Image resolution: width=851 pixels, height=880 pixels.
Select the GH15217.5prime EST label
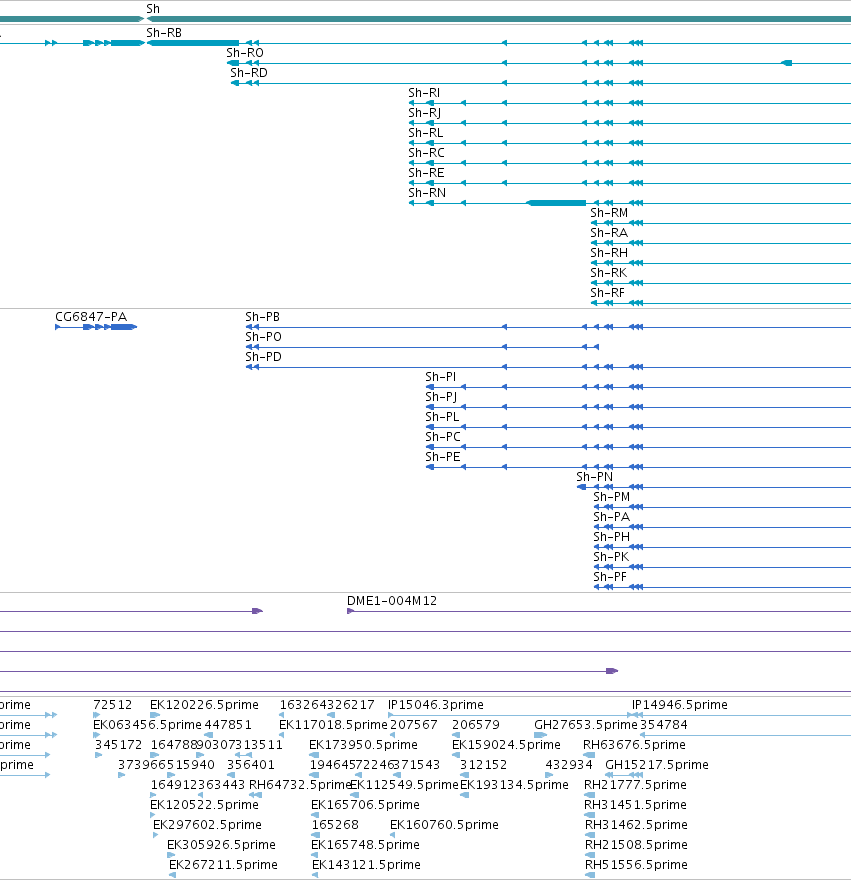pyautogui.click(x=657, y=765)
